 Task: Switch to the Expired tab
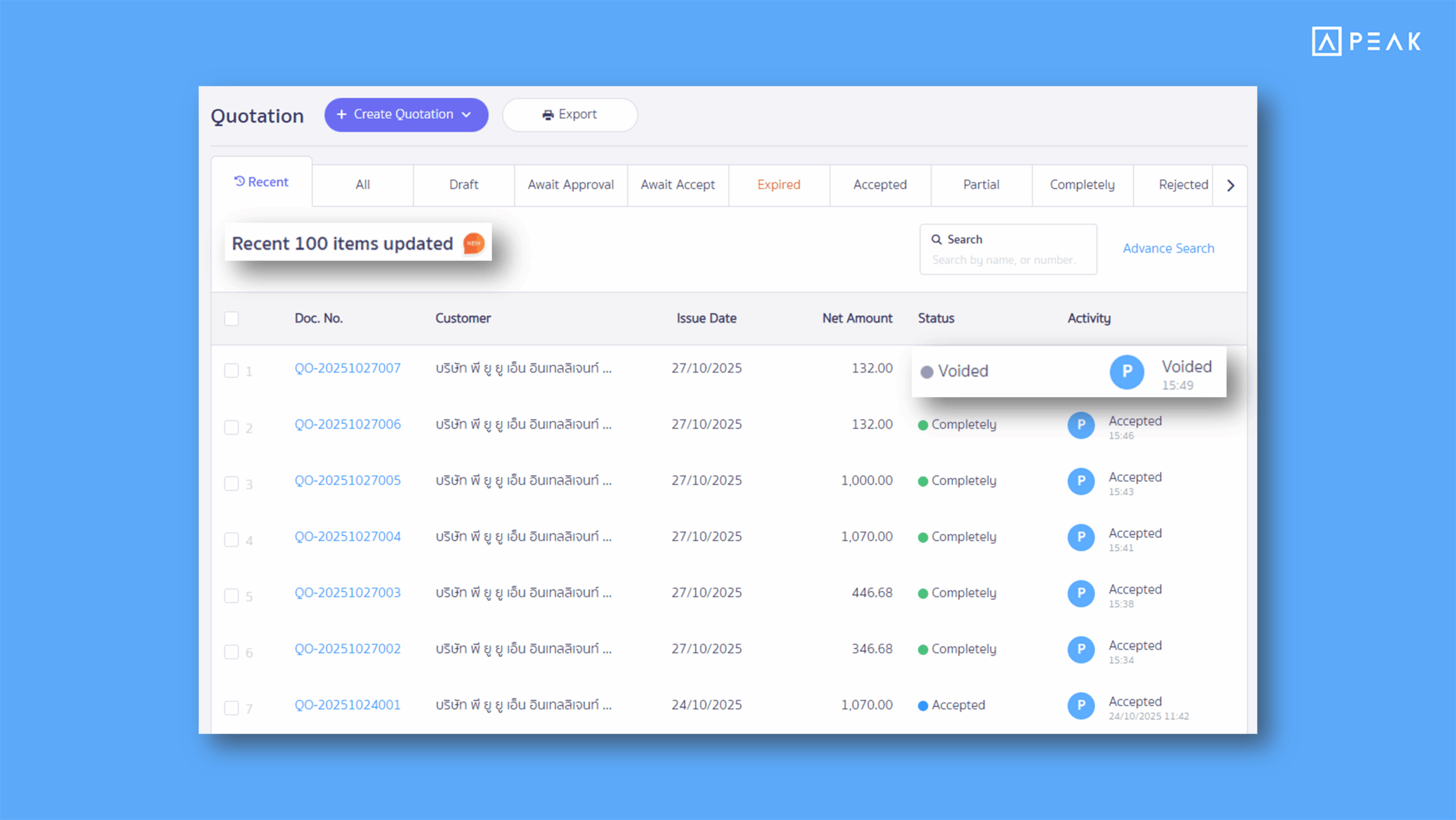tap(779, 184)
